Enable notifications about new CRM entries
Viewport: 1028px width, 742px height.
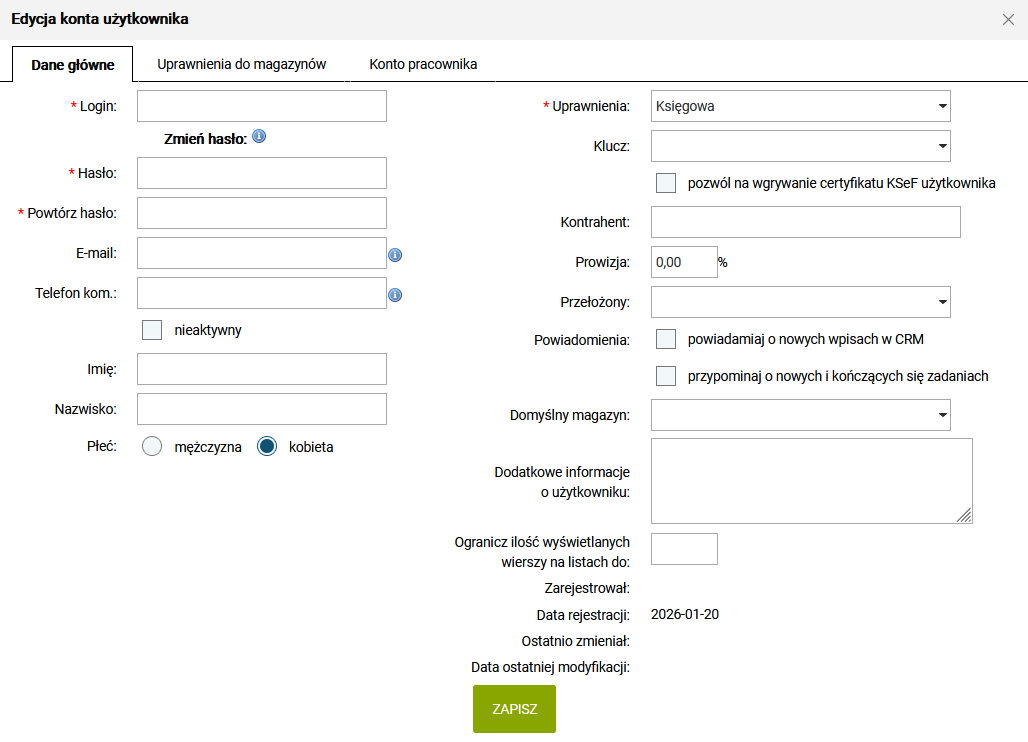(666, 339)
